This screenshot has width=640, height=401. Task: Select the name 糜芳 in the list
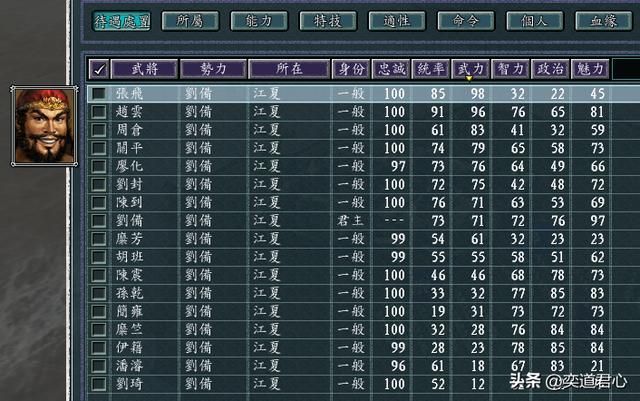tap(129, 239)
